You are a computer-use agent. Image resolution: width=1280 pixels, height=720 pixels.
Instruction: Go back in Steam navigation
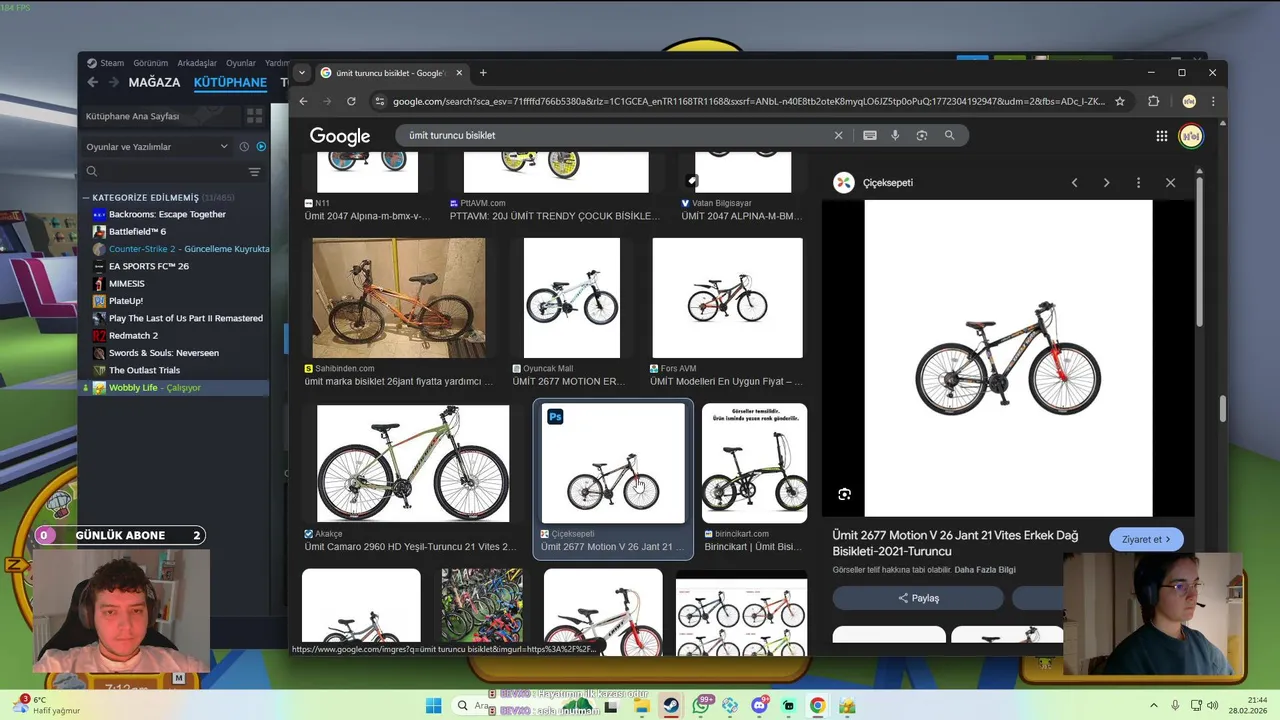92,83
